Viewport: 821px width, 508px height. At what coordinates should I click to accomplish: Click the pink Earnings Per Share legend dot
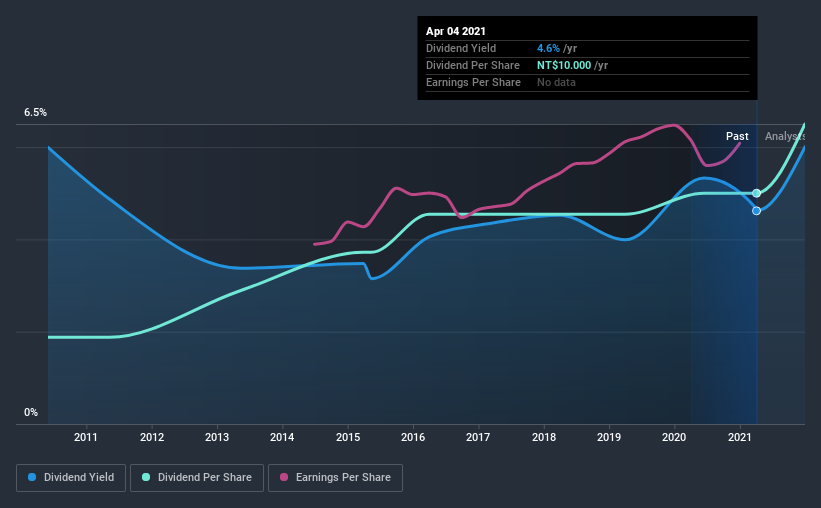(284, 477)
